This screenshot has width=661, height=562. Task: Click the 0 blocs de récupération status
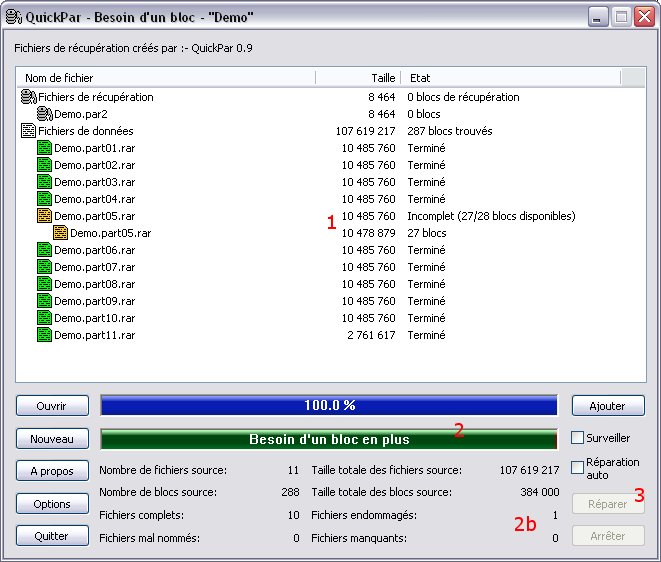point(463,97)
